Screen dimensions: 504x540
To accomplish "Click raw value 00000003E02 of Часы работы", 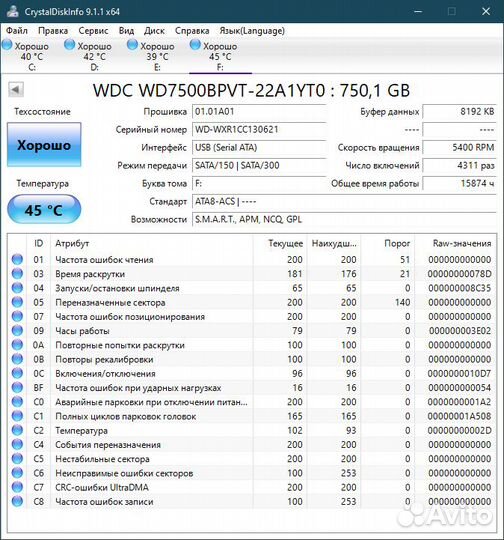I will pyautogui.click(x=460, y=331).
